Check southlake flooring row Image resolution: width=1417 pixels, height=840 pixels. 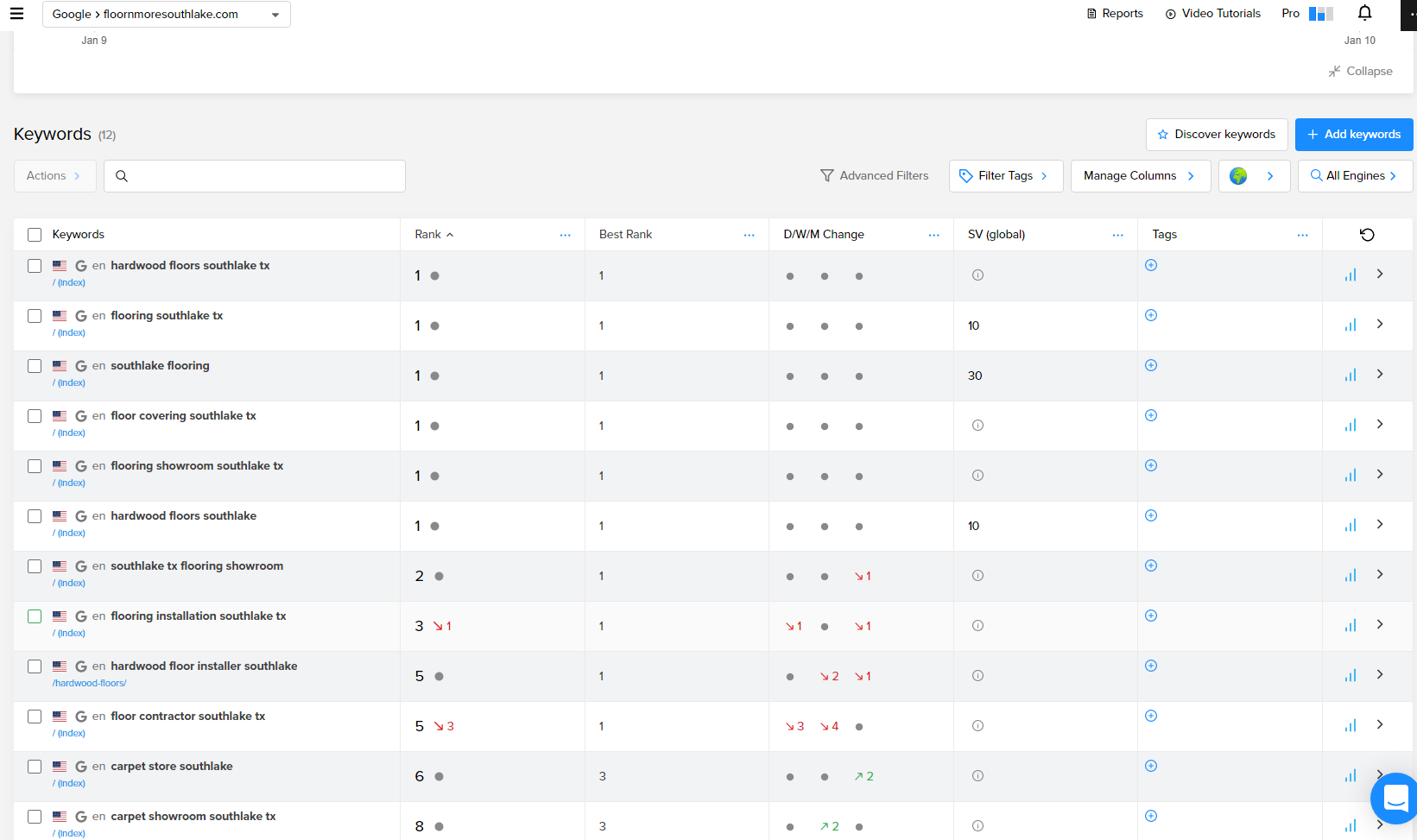(35, 366)
